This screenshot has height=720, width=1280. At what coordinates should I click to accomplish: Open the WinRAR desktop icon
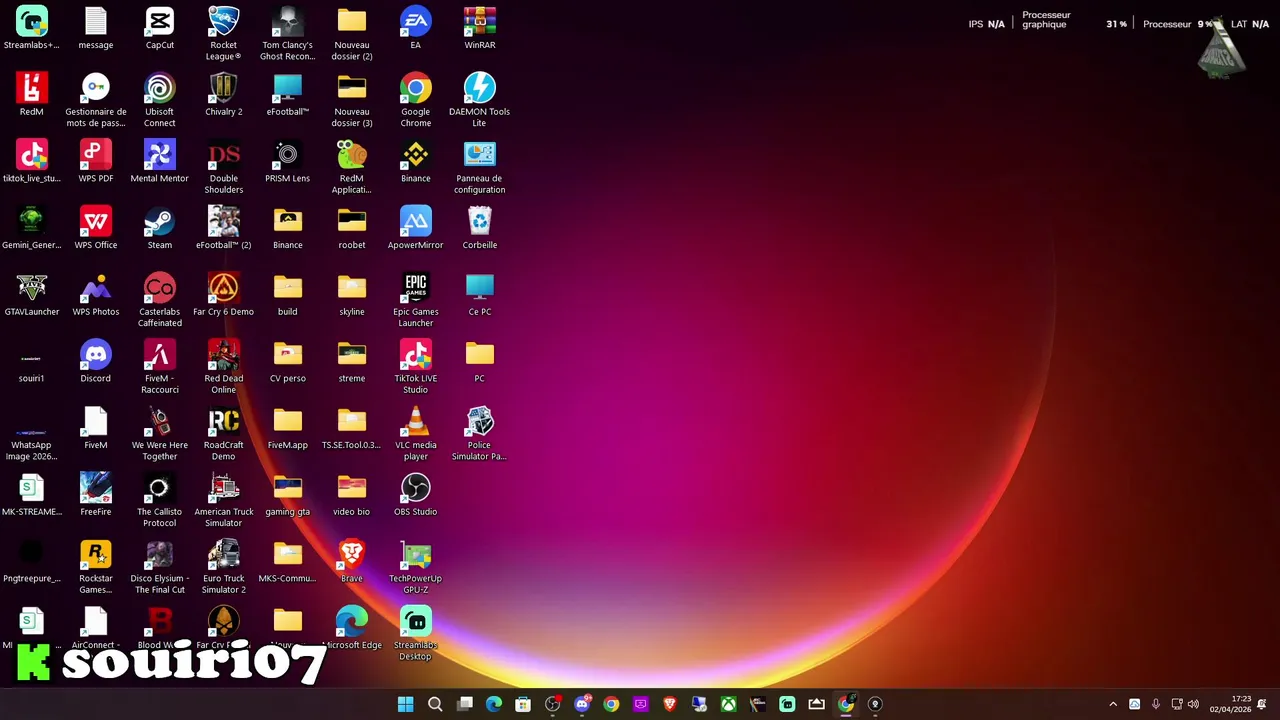point(479,28)
